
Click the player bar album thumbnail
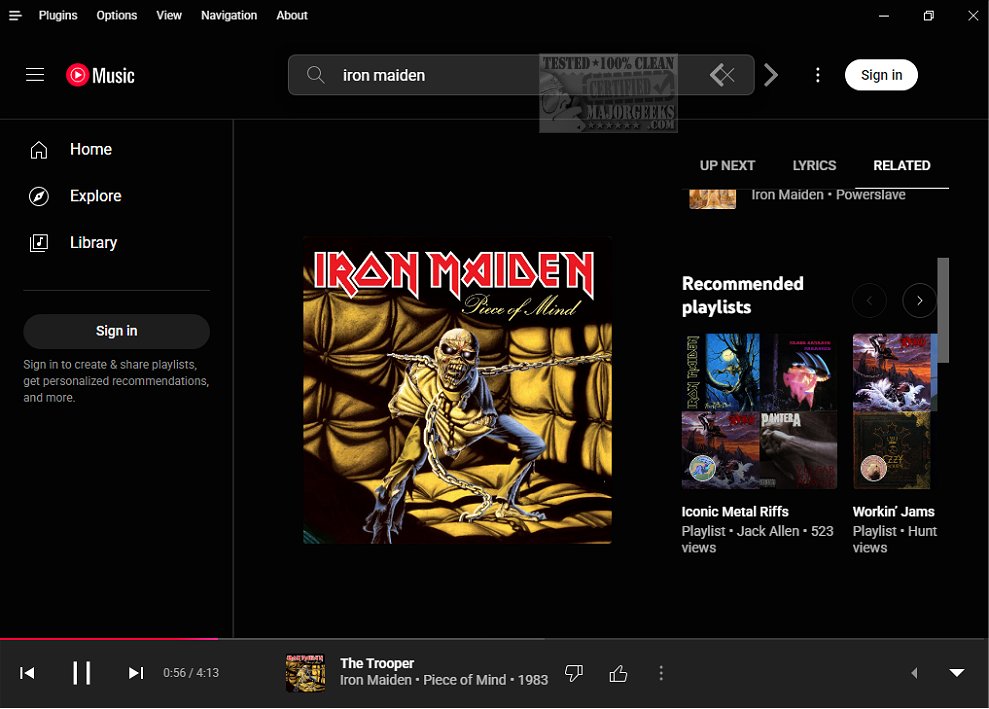click(x=305, y=673)
